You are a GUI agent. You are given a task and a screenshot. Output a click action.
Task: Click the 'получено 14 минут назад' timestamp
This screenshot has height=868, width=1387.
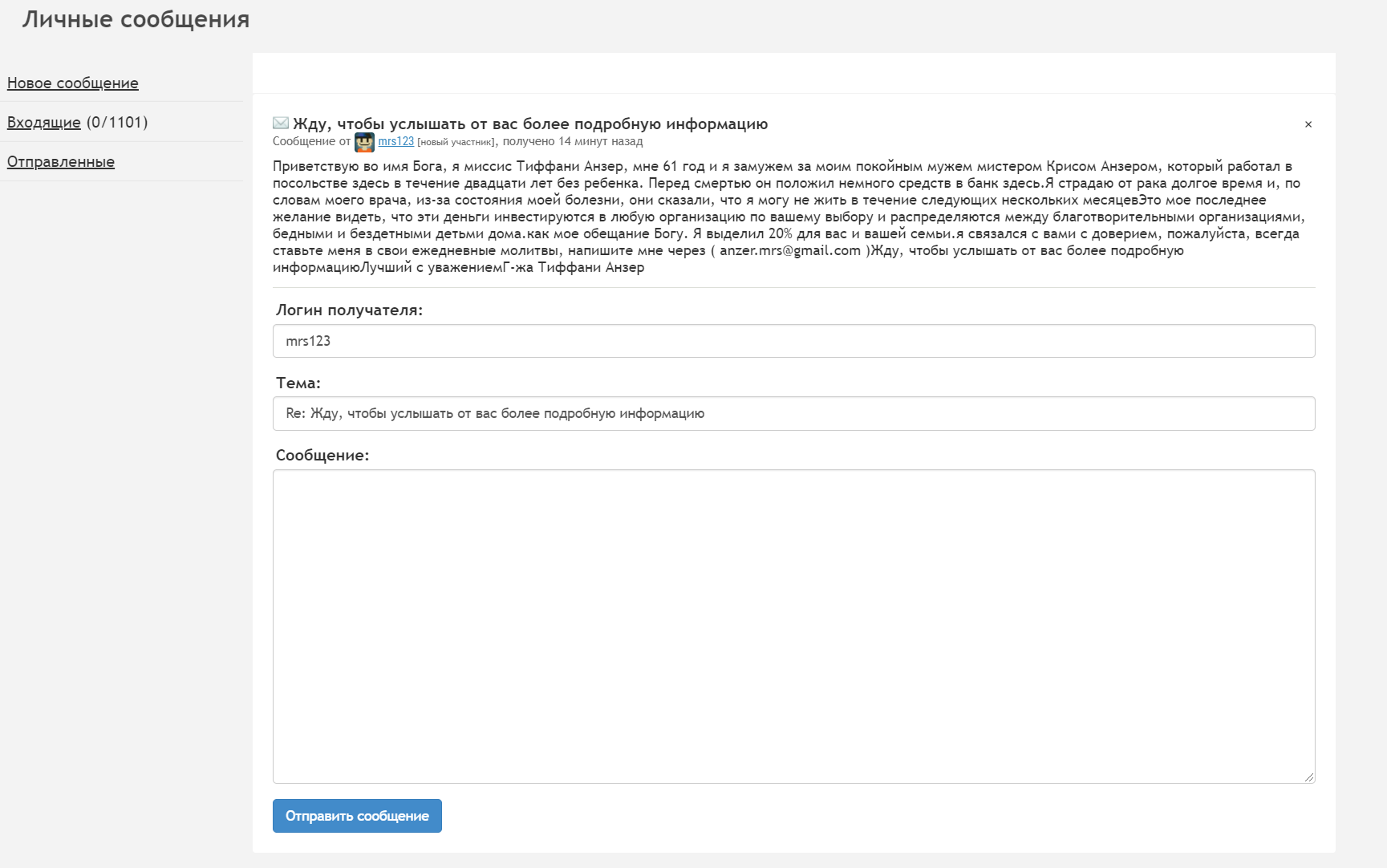[573, 141]
